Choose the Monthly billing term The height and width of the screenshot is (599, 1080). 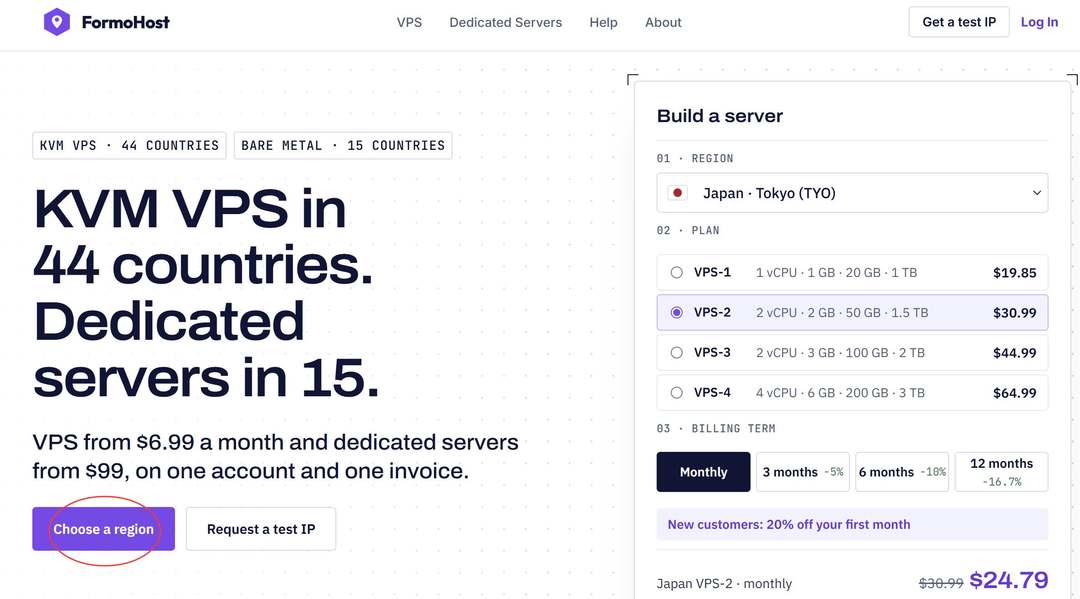click(703, 472)
